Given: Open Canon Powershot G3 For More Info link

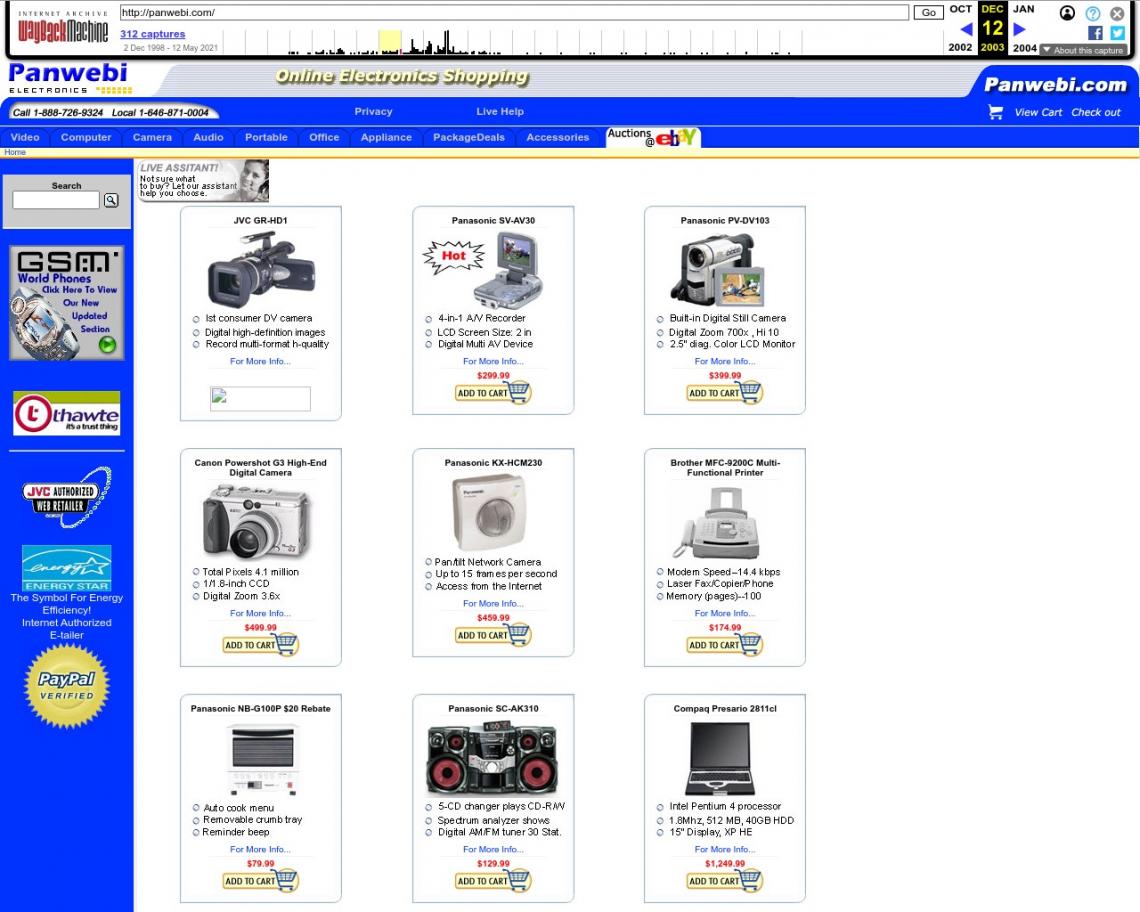Looking at the screenshot, I should pos(260,614).
